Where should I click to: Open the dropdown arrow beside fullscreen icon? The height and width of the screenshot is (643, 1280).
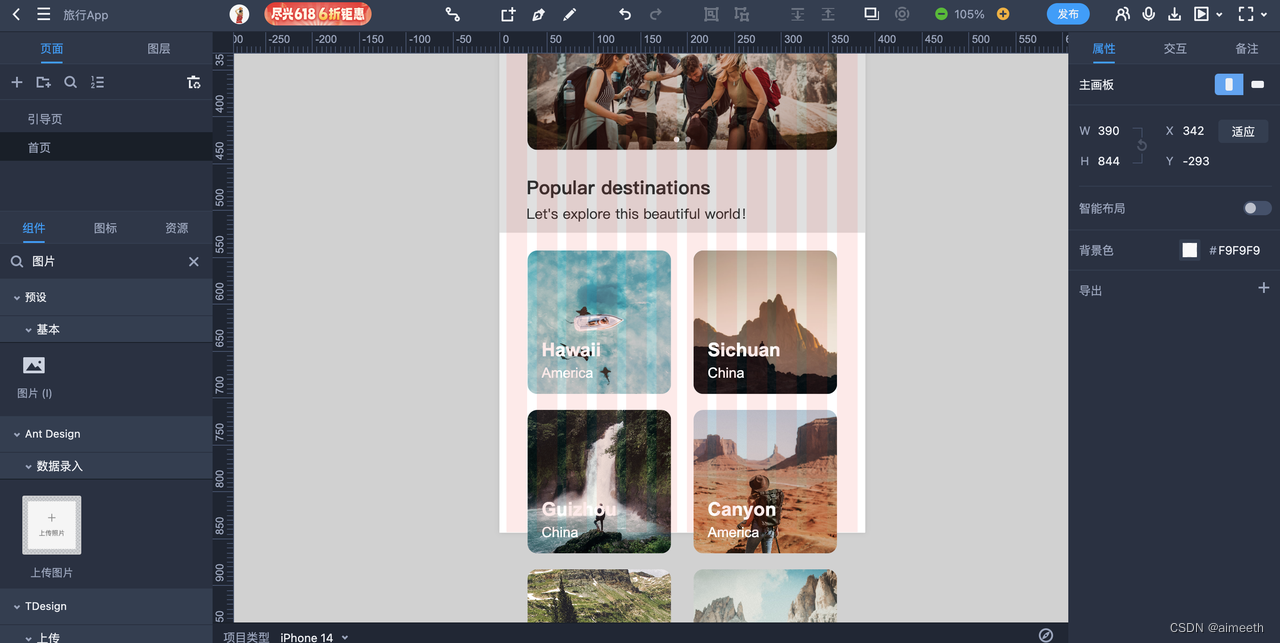click(1263, 15)
